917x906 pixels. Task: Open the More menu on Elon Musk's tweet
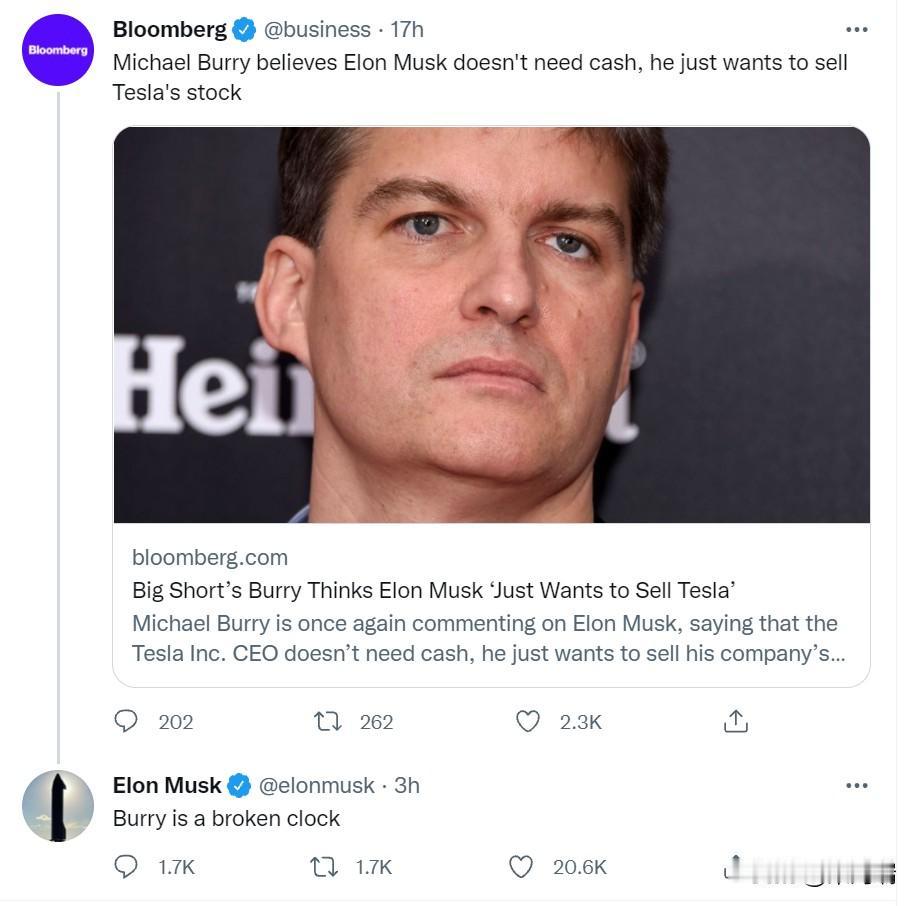click(x=856, y=785)
